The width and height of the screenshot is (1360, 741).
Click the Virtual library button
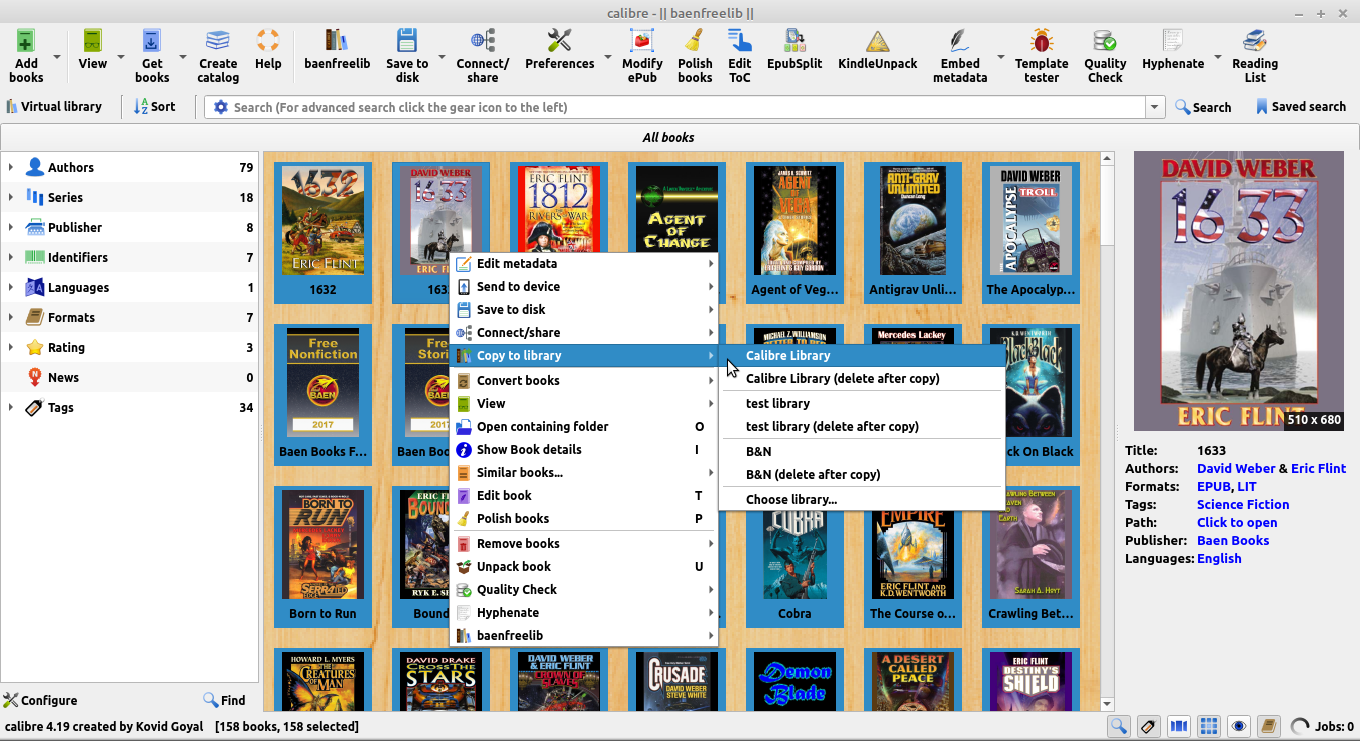click(x=54, y=106)
